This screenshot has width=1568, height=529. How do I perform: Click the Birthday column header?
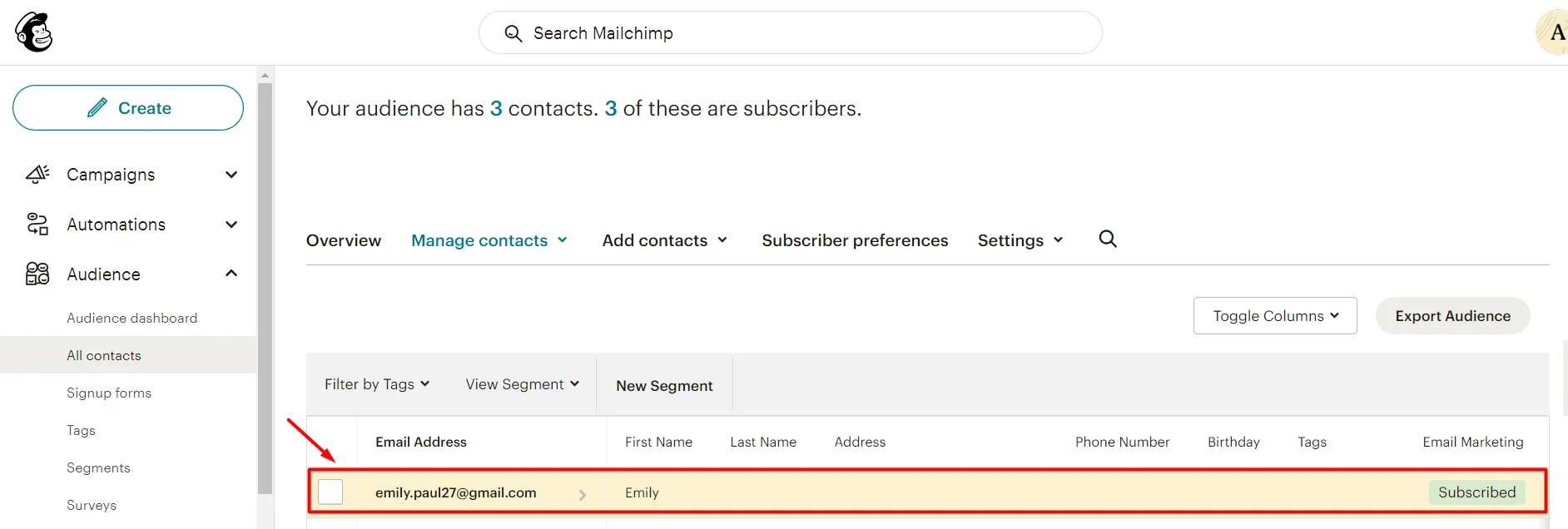(1233, 442)
